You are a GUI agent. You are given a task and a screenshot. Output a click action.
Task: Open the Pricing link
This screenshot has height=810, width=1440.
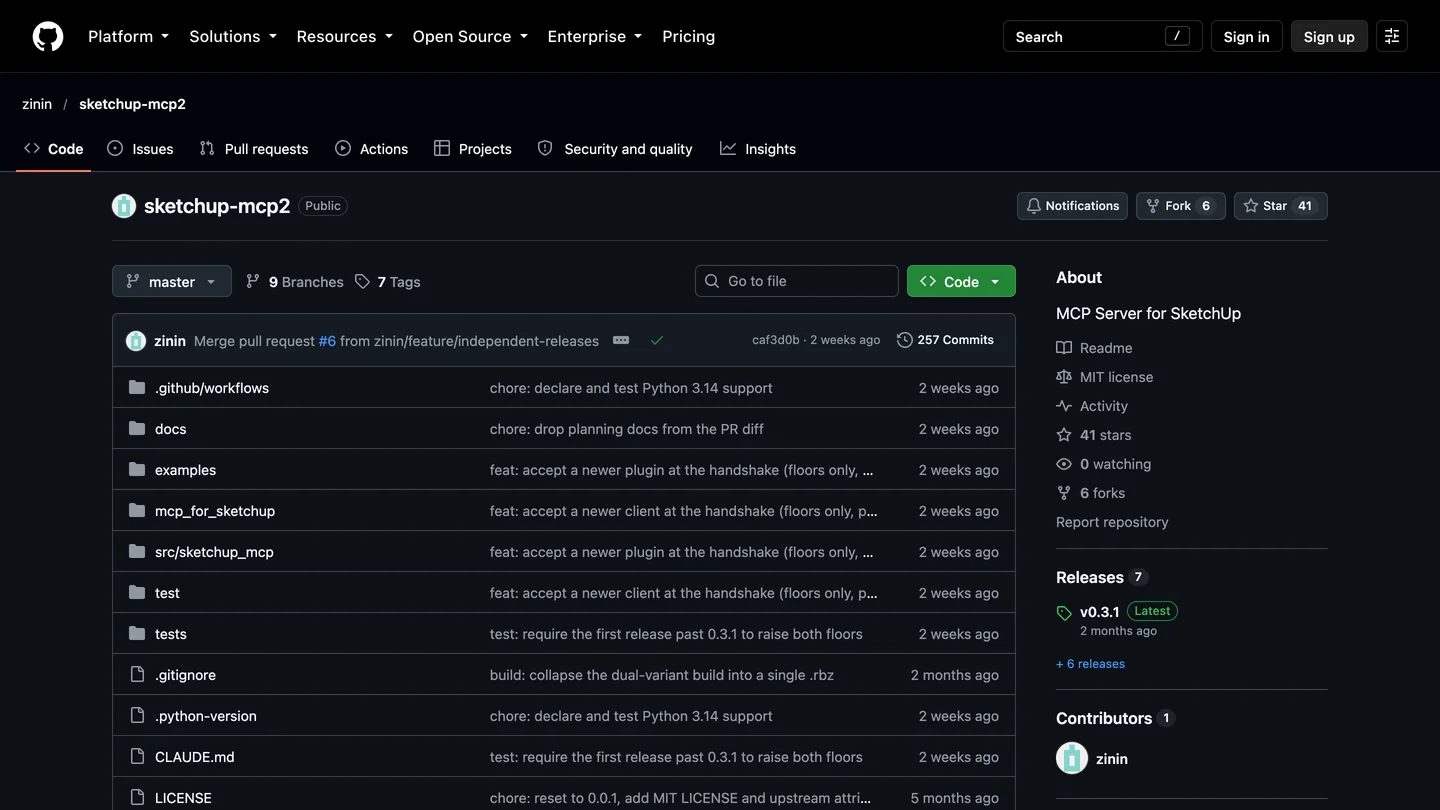click(689, 36)
